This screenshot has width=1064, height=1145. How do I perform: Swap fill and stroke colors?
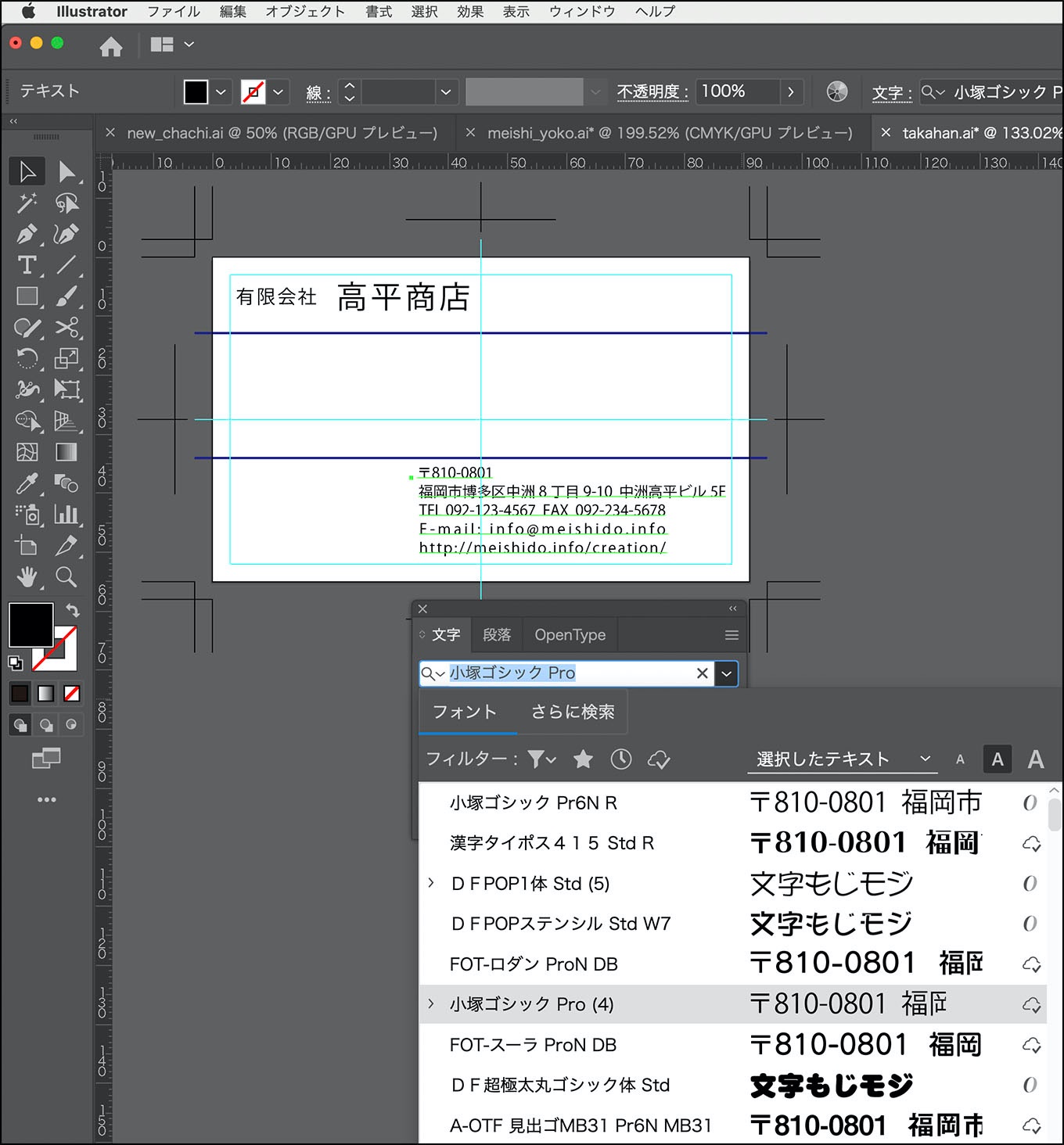[73, 610]
